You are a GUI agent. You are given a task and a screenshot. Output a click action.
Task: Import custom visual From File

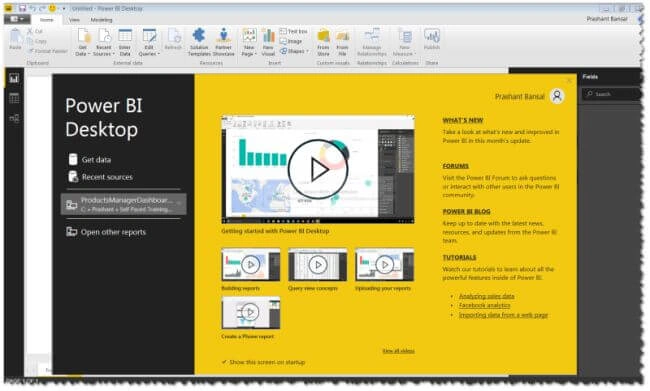[x=342, y=42]
